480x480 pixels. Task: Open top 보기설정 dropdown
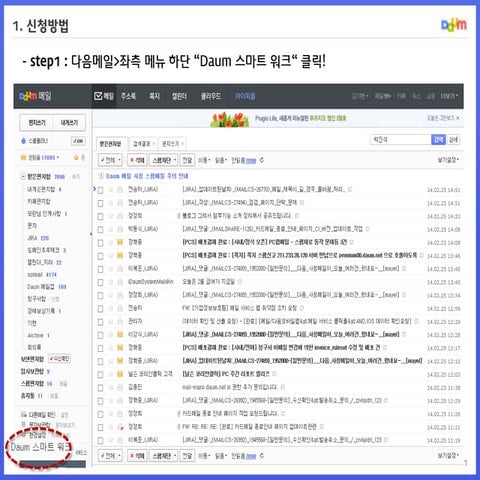(448, 160)
